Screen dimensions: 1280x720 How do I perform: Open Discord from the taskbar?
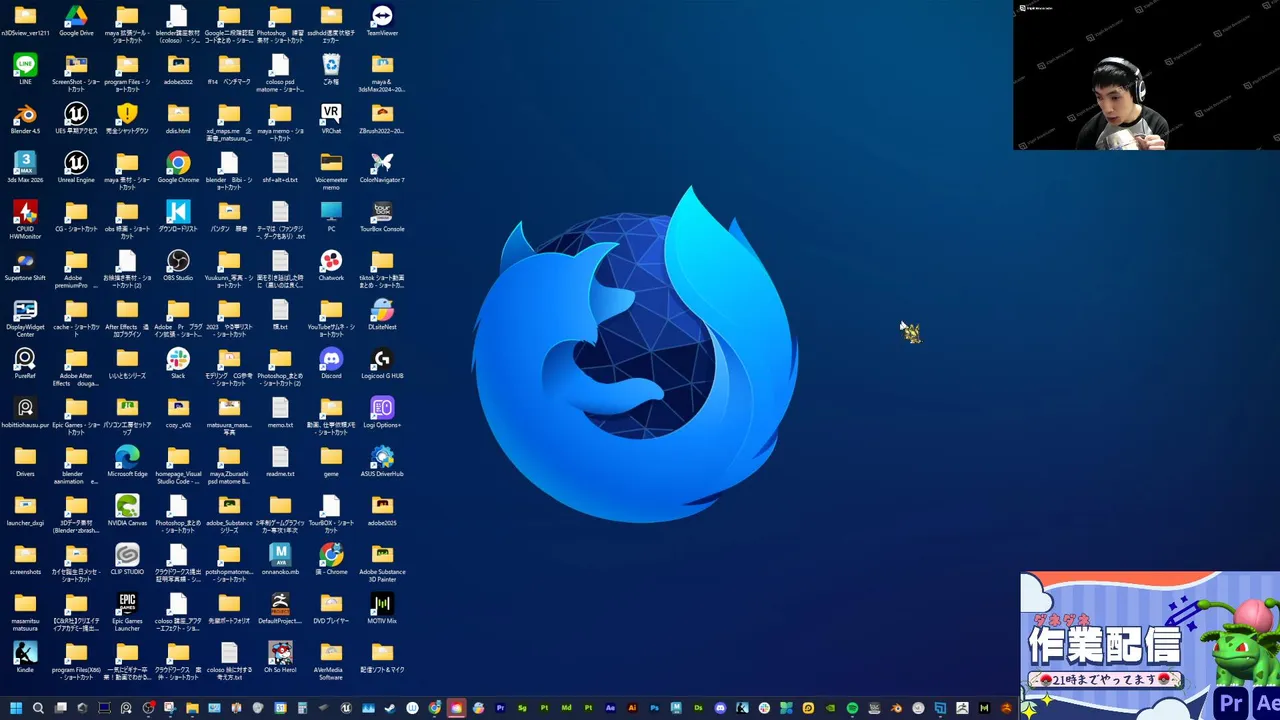pyautogui.click(x=720, y=708)
